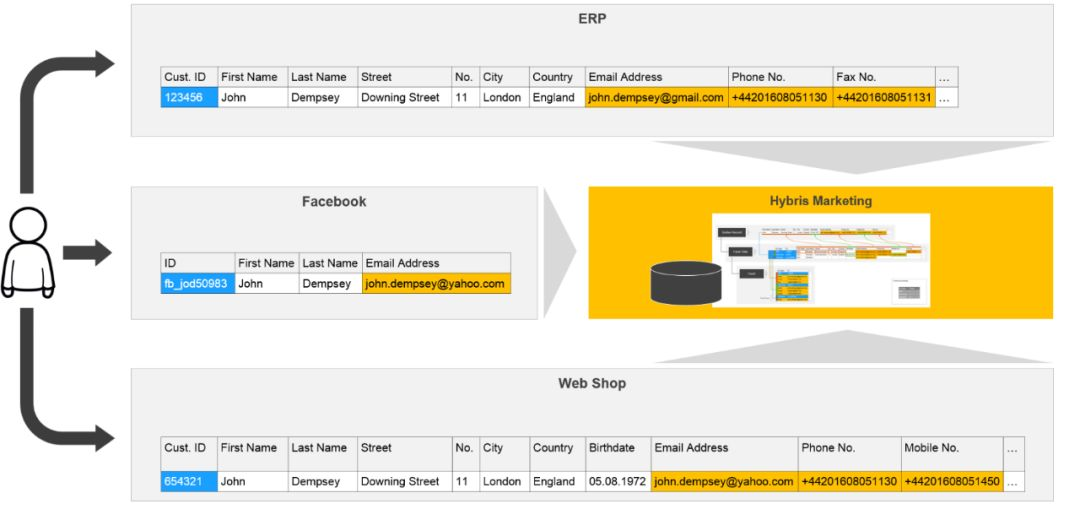This screenshot has width=1080, height=520.
Task: Click ERP "Last Name" header
Action: coord(322,77)
